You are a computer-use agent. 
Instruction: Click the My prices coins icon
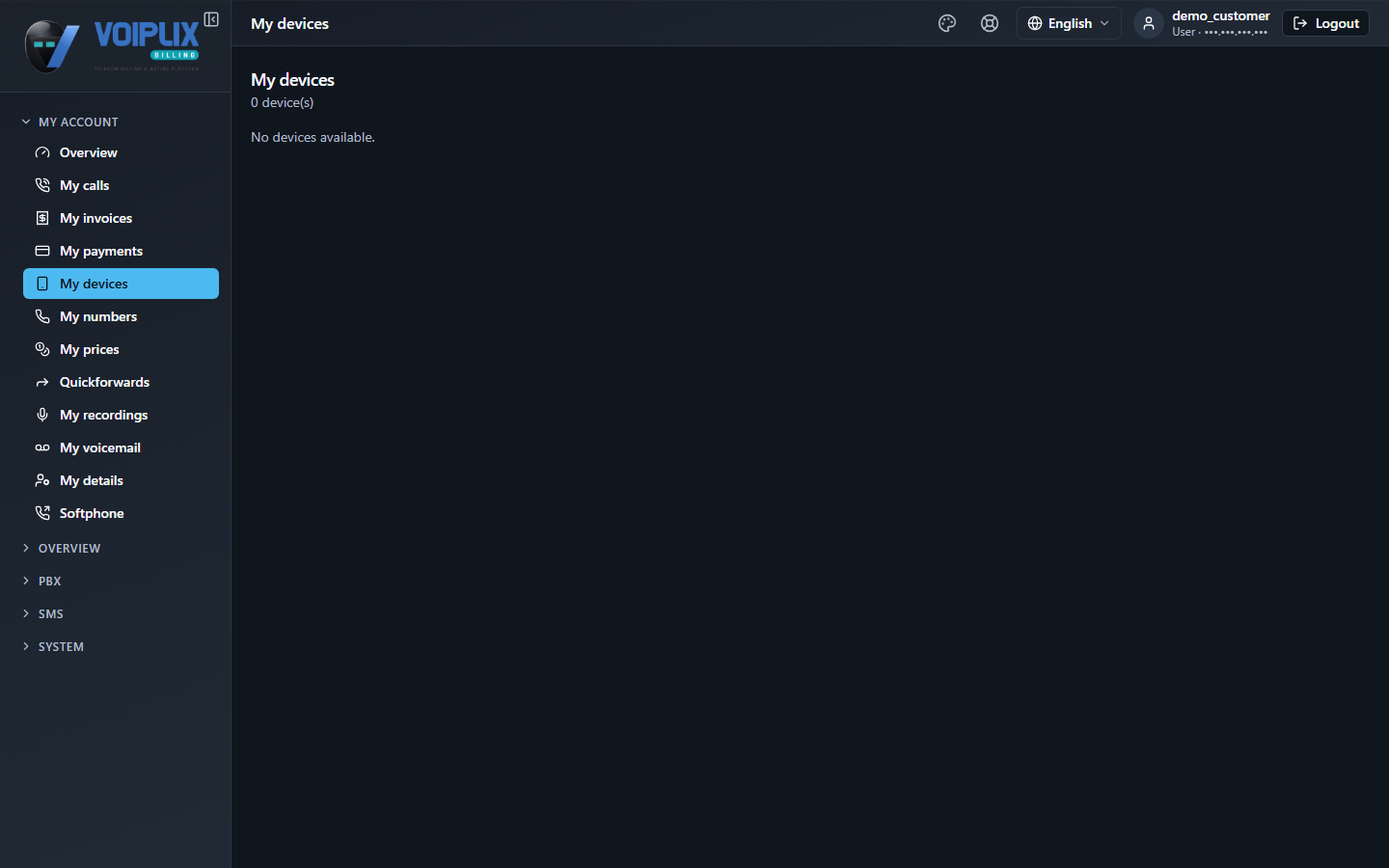[x=42, y=349]
